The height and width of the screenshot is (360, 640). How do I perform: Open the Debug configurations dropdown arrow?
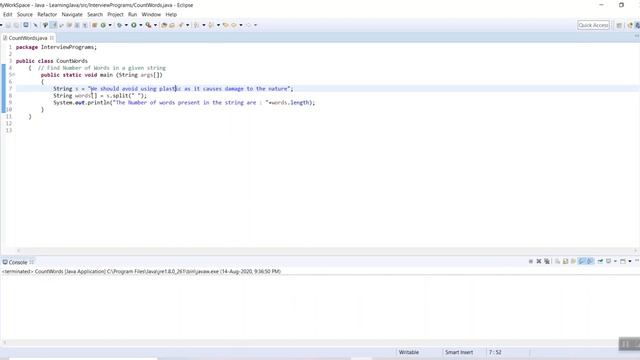[x=126, y=25]
